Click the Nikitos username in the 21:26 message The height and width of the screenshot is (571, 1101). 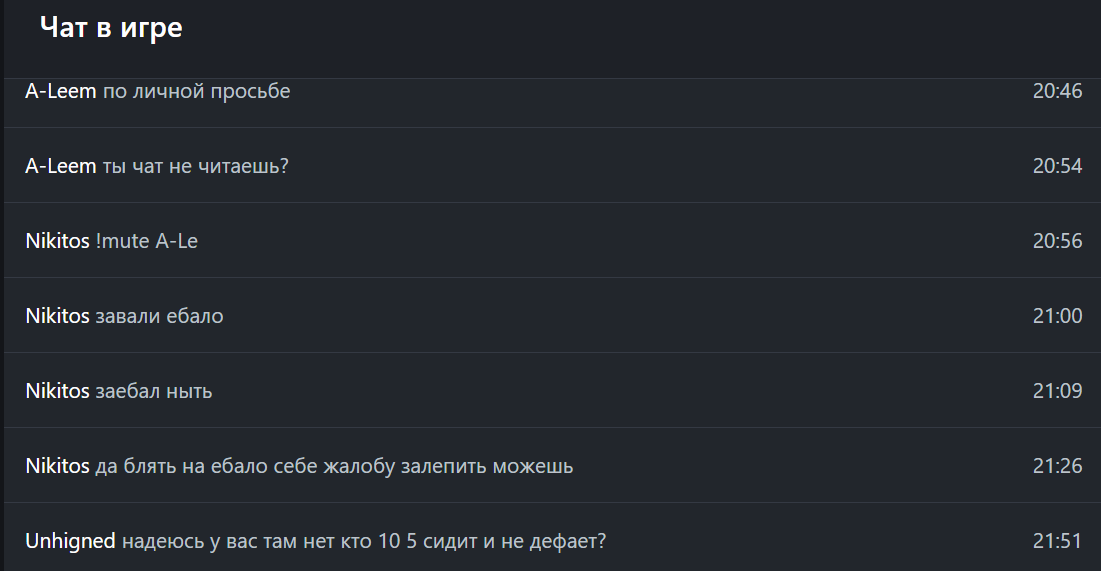click(x=57, y=466)
